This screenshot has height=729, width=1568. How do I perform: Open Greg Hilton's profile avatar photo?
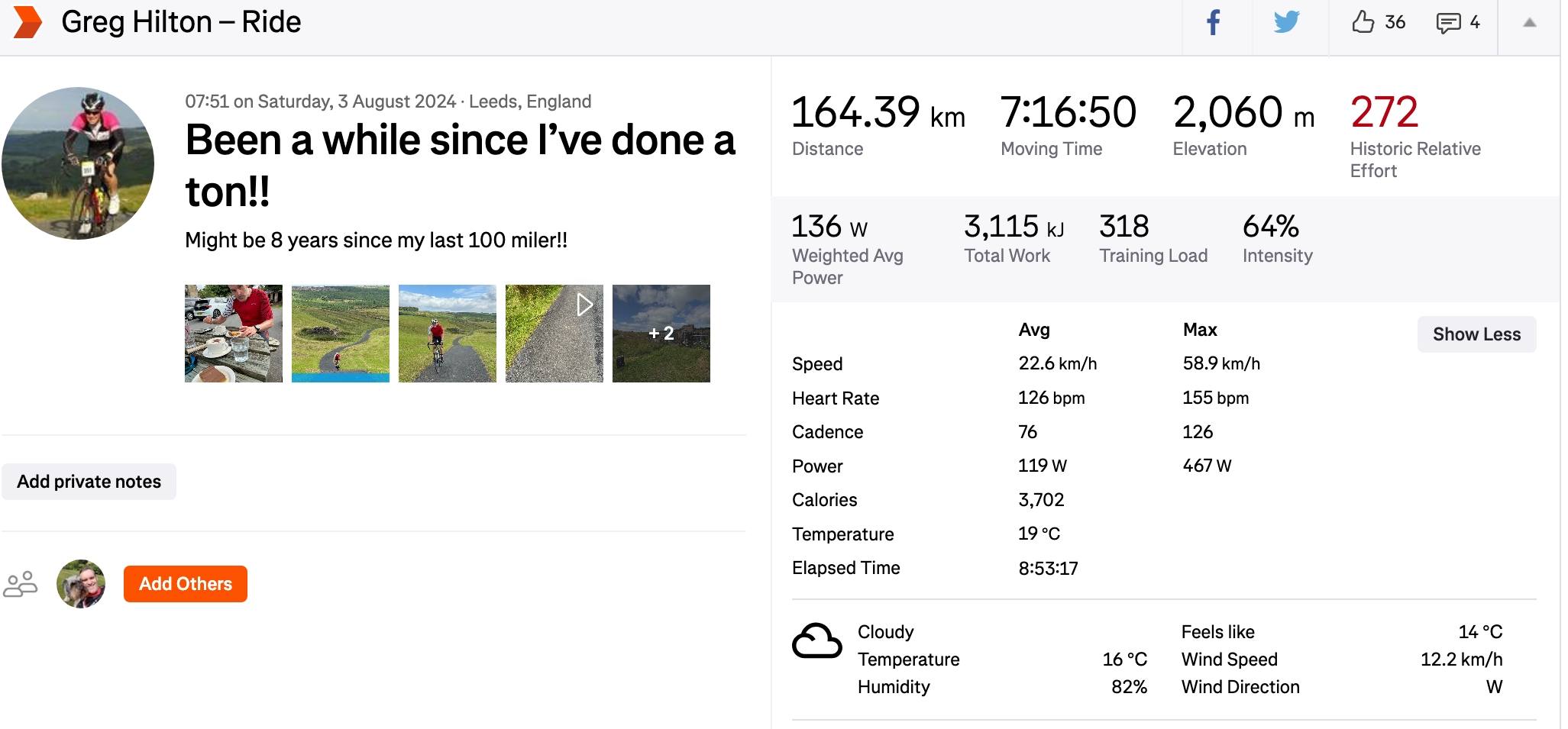[x=78, y=163]
